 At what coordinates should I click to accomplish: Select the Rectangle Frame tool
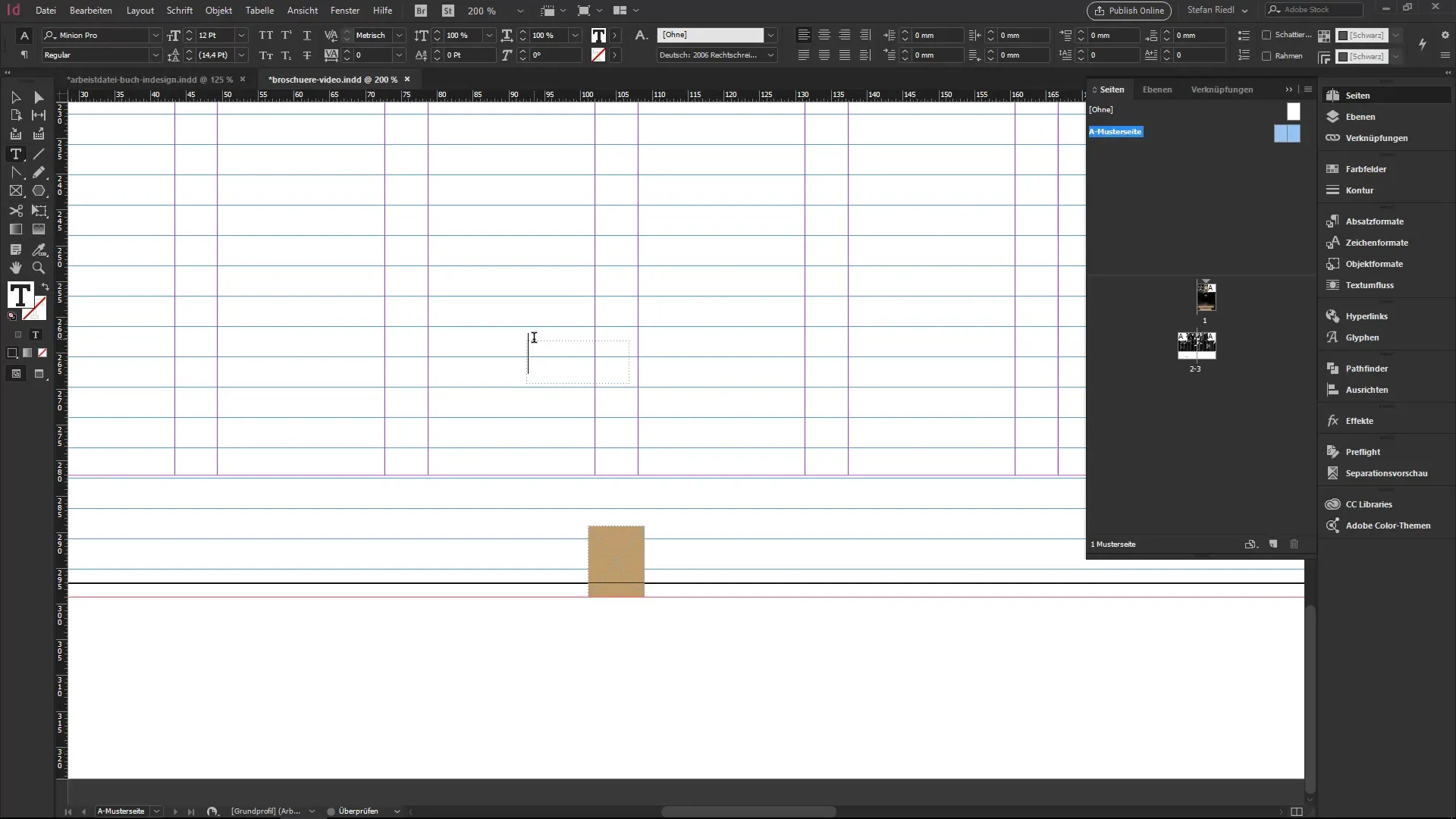[x=15, y=191]
